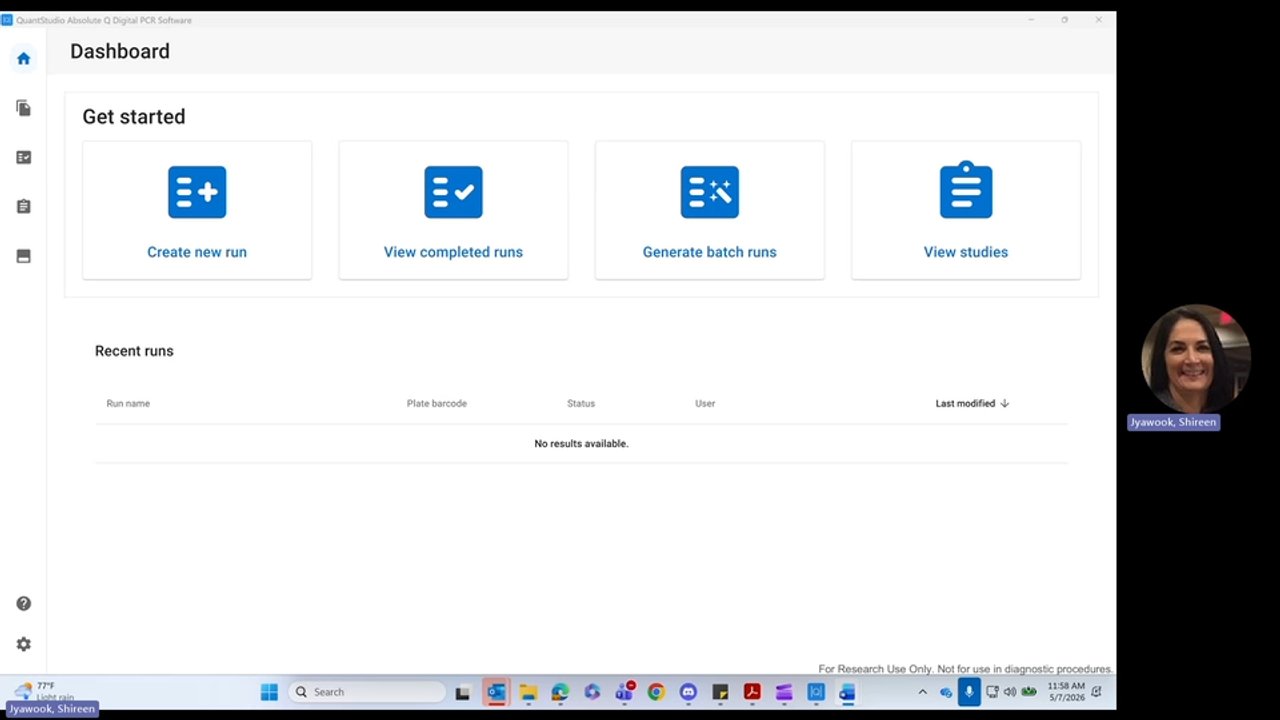
Task: Click the taskbar Search box
Action: tap(367, 692)
